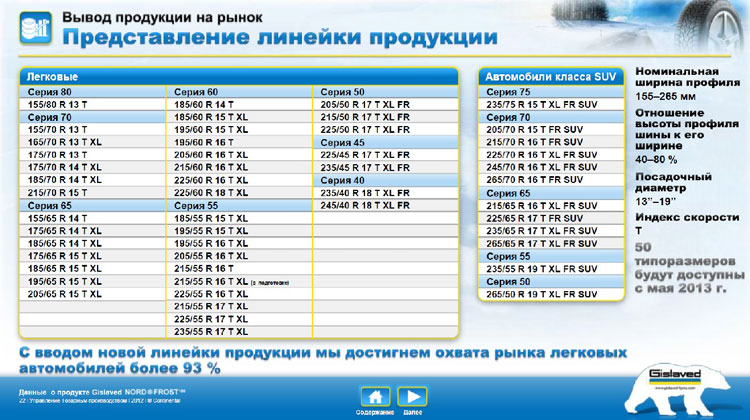Click the 175/65 R 15 T XL cell

coord(92,256)
